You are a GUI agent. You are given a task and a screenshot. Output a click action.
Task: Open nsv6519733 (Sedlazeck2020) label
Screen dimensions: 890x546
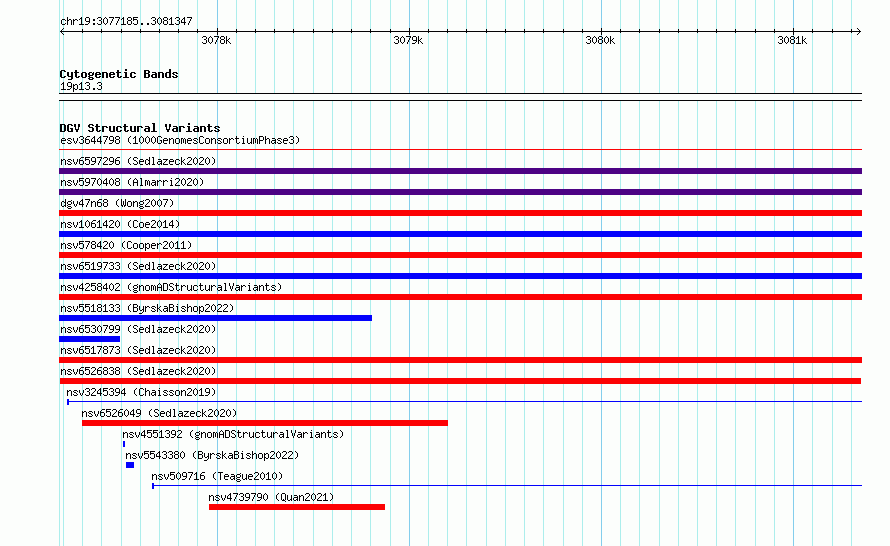pos(138,266)
